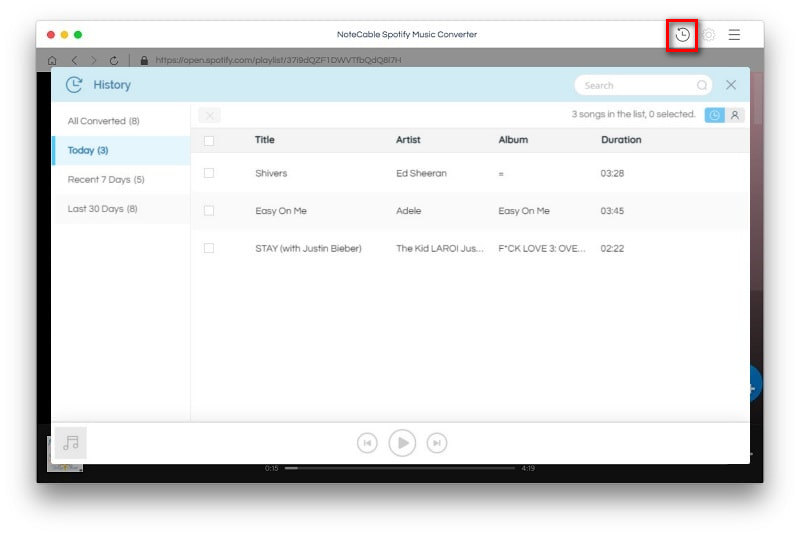This screenshot has width=800, height=535.
Task: Open the hamburger menu icon
Action: [x=734, y=35]
